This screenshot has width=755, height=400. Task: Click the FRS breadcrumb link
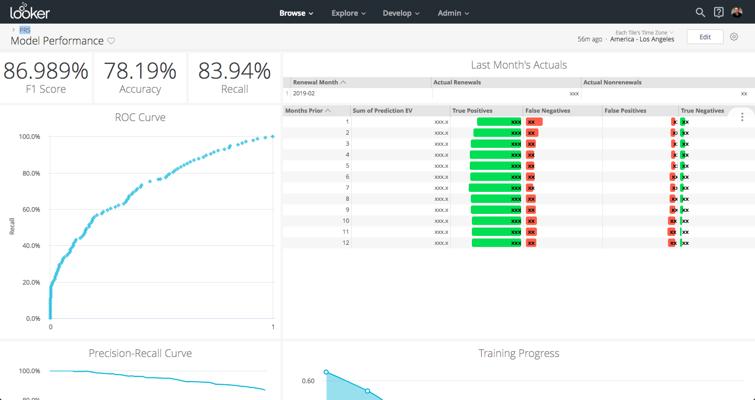[x=25, y=30]
